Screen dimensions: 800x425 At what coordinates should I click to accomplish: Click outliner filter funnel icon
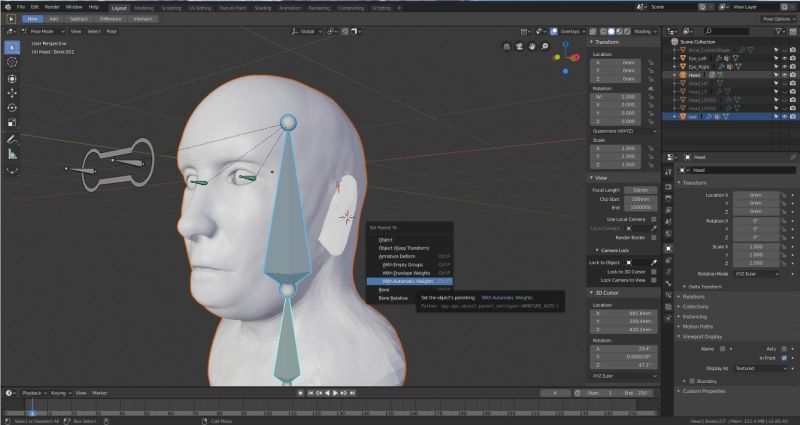point(779,32)
